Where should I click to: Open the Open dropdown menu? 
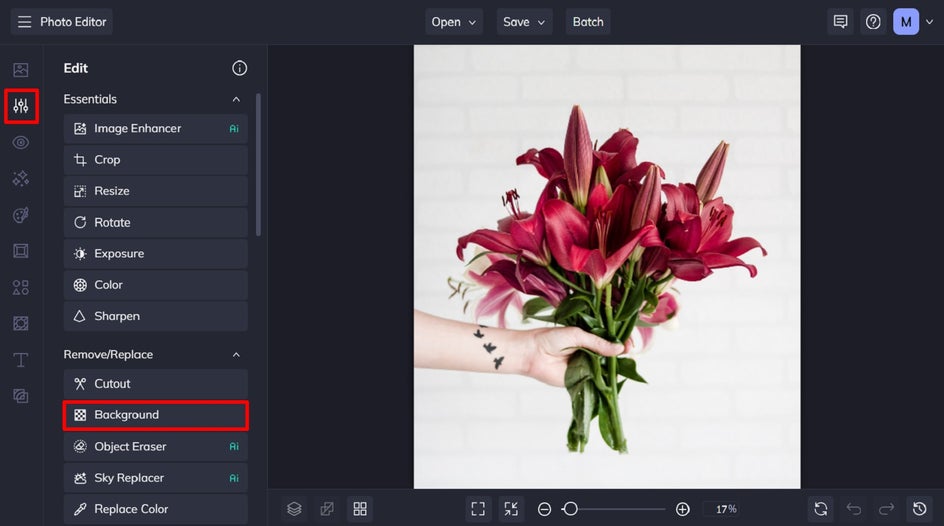[453, 22]
